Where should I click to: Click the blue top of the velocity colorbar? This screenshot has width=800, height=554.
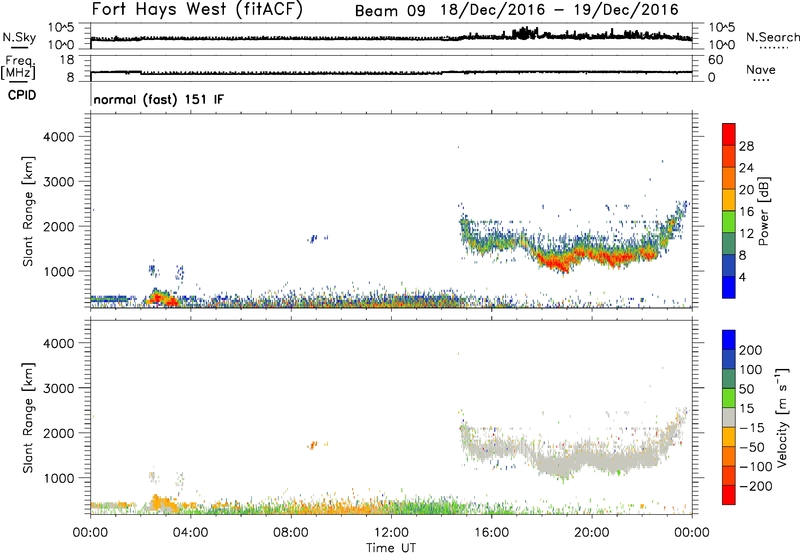729,340
